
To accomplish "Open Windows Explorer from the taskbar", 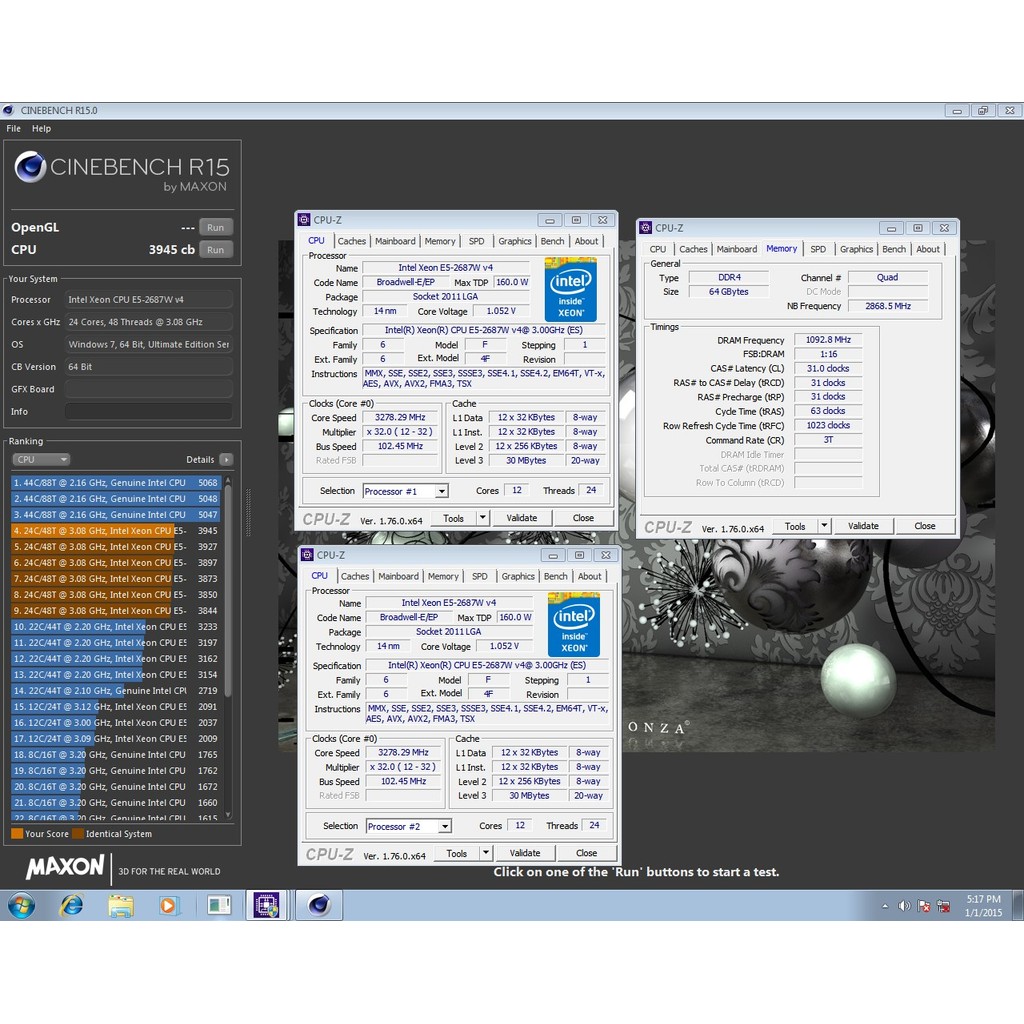I will [x=121, y=905].
